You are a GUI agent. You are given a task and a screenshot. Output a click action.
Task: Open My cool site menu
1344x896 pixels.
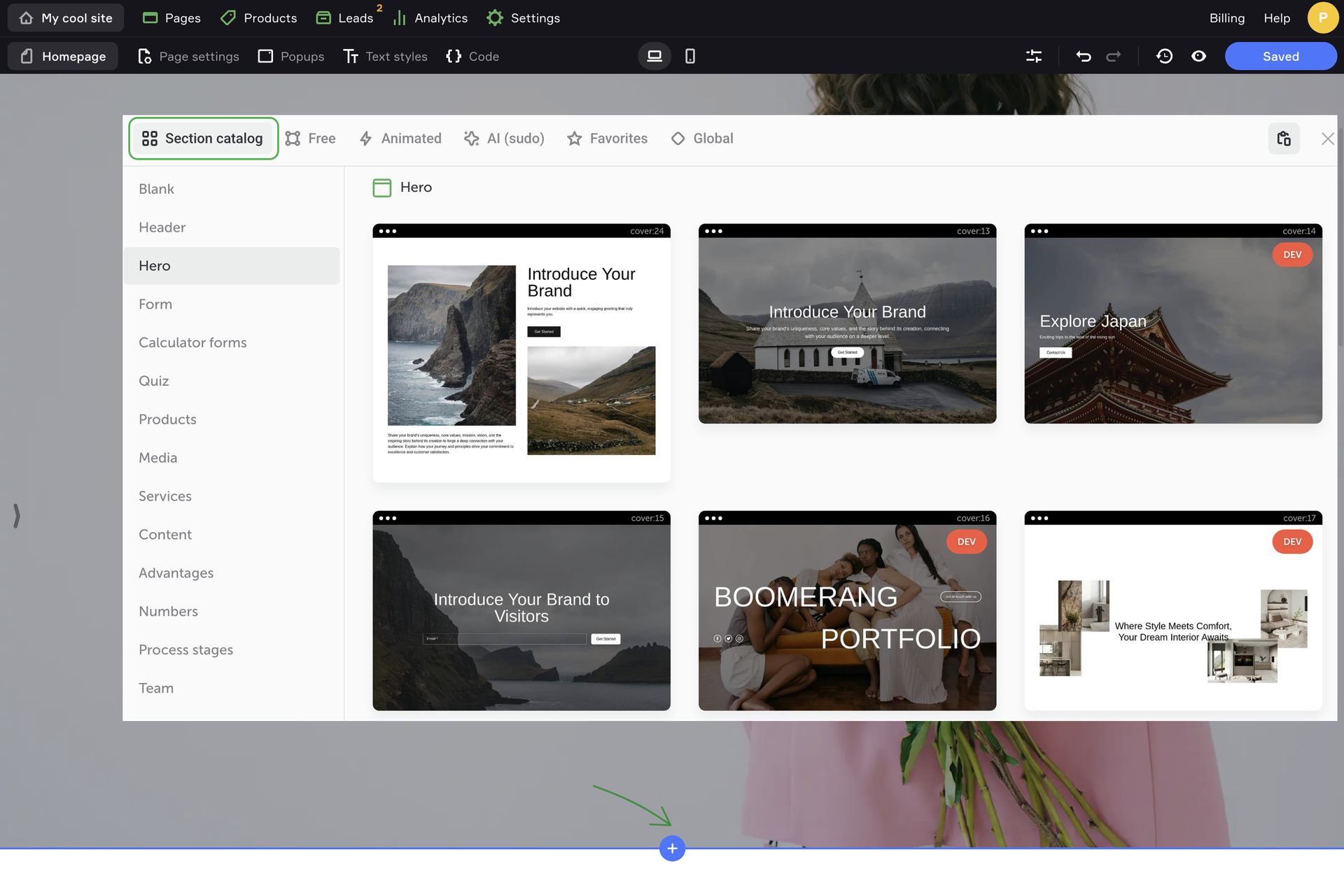pos(66,17)
